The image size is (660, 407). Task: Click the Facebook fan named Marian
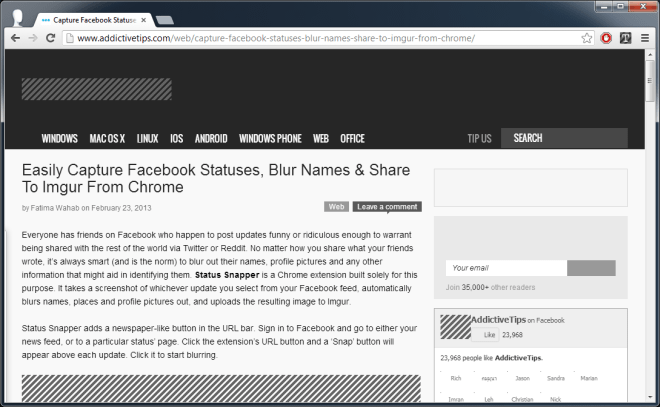(589, 378)
